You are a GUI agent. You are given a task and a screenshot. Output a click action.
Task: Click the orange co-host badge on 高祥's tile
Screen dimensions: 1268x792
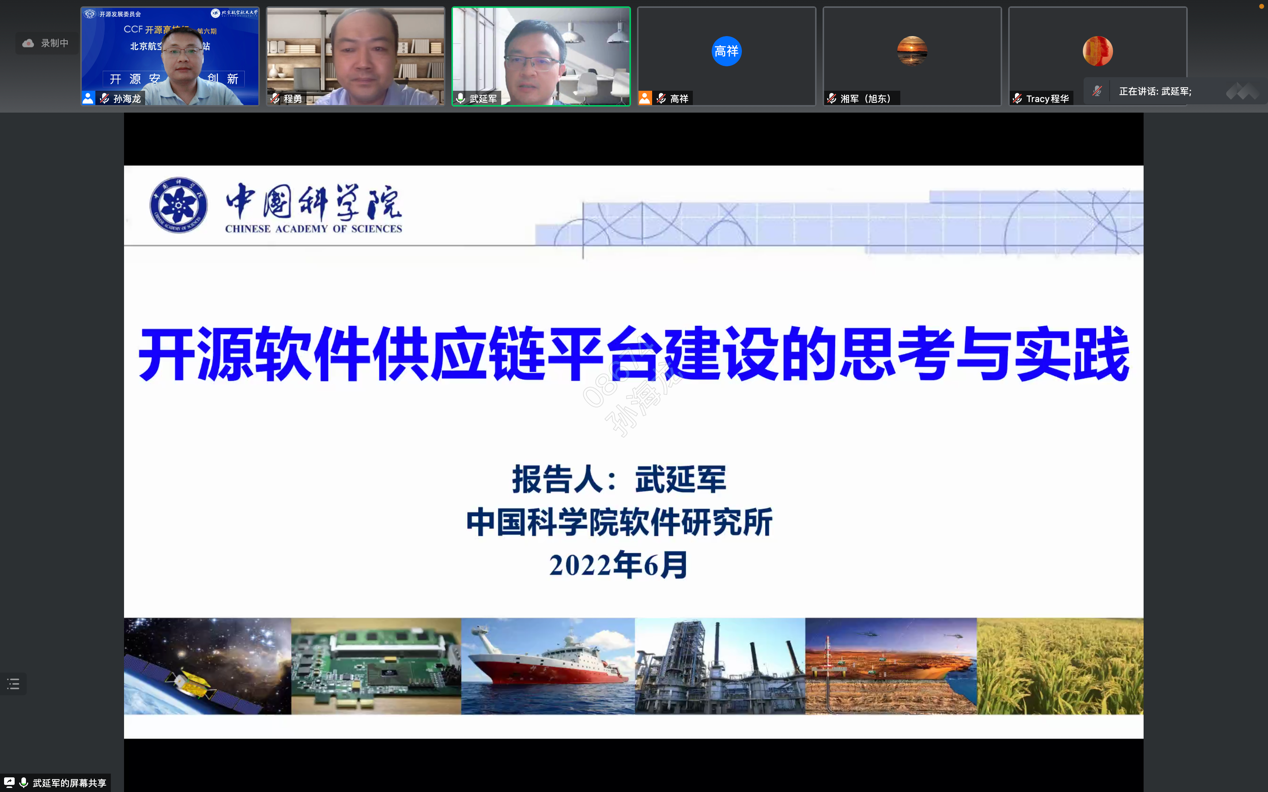pyautogui.click(x=645, y=98)
